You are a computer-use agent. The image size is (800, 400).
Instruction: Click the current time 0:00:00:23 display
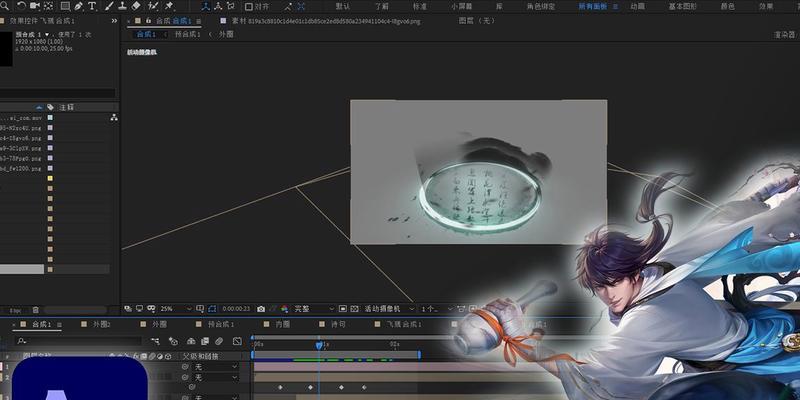[x=236, y=309]
